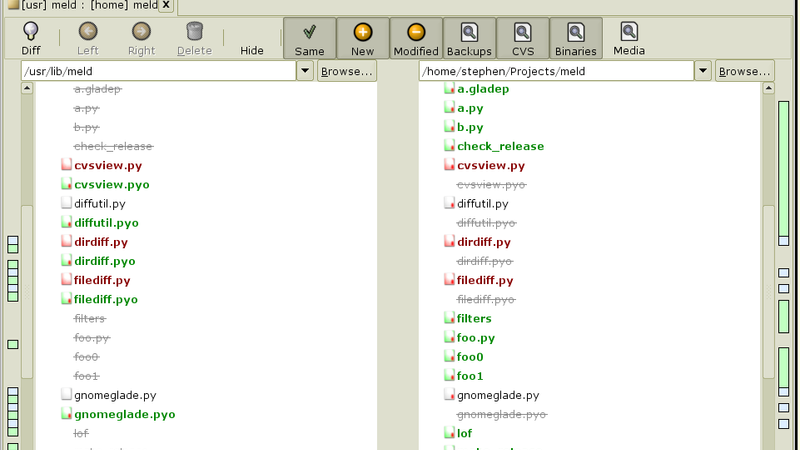Toggle the Same files filter
The image size is (800, 450).
click(x=309, y=39)
